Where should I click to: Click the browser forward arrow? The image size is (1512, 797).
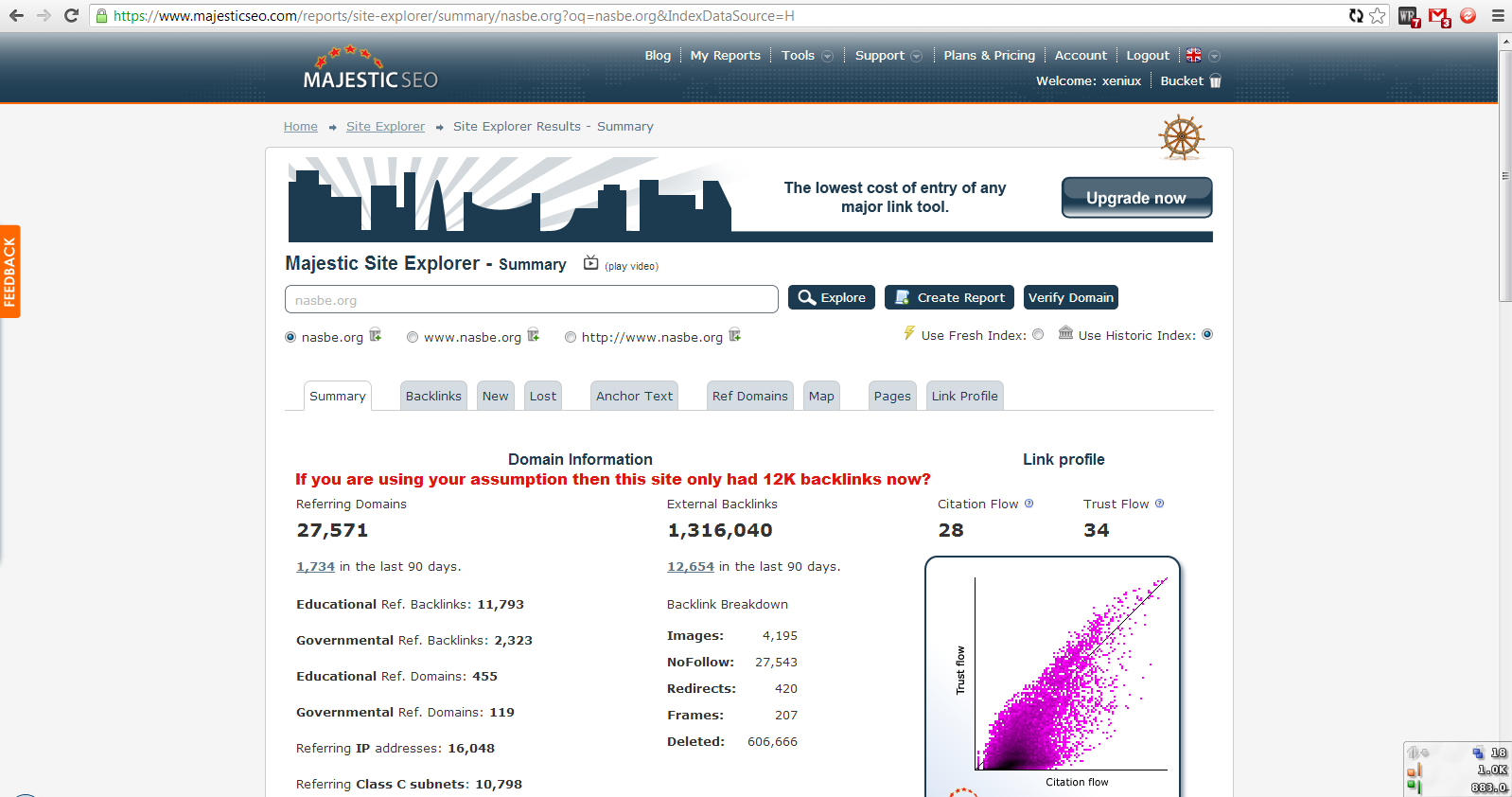click(x=44, y=15)
